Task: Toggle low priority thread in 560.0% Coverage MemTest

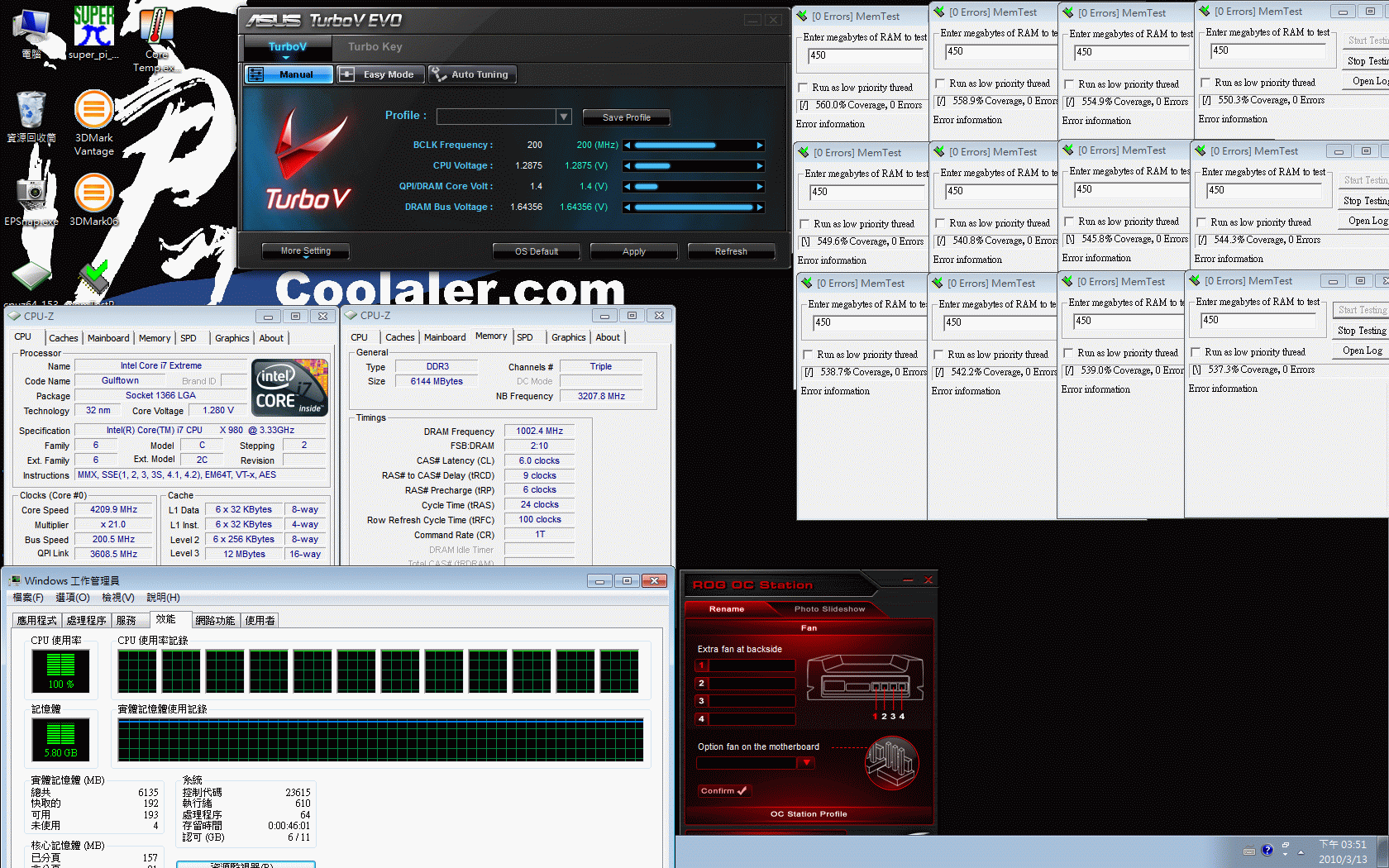Action: 803,88
